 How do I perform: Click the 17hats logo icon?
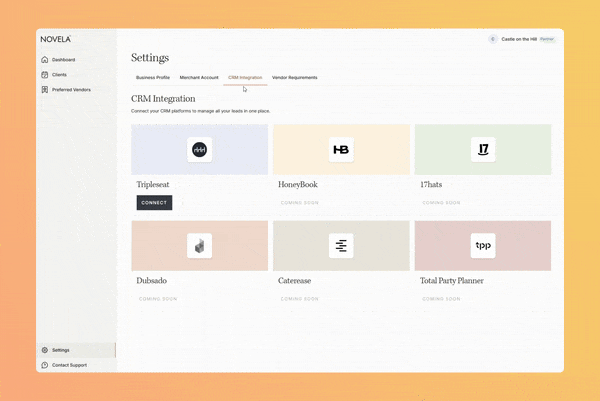coord(483,150)
